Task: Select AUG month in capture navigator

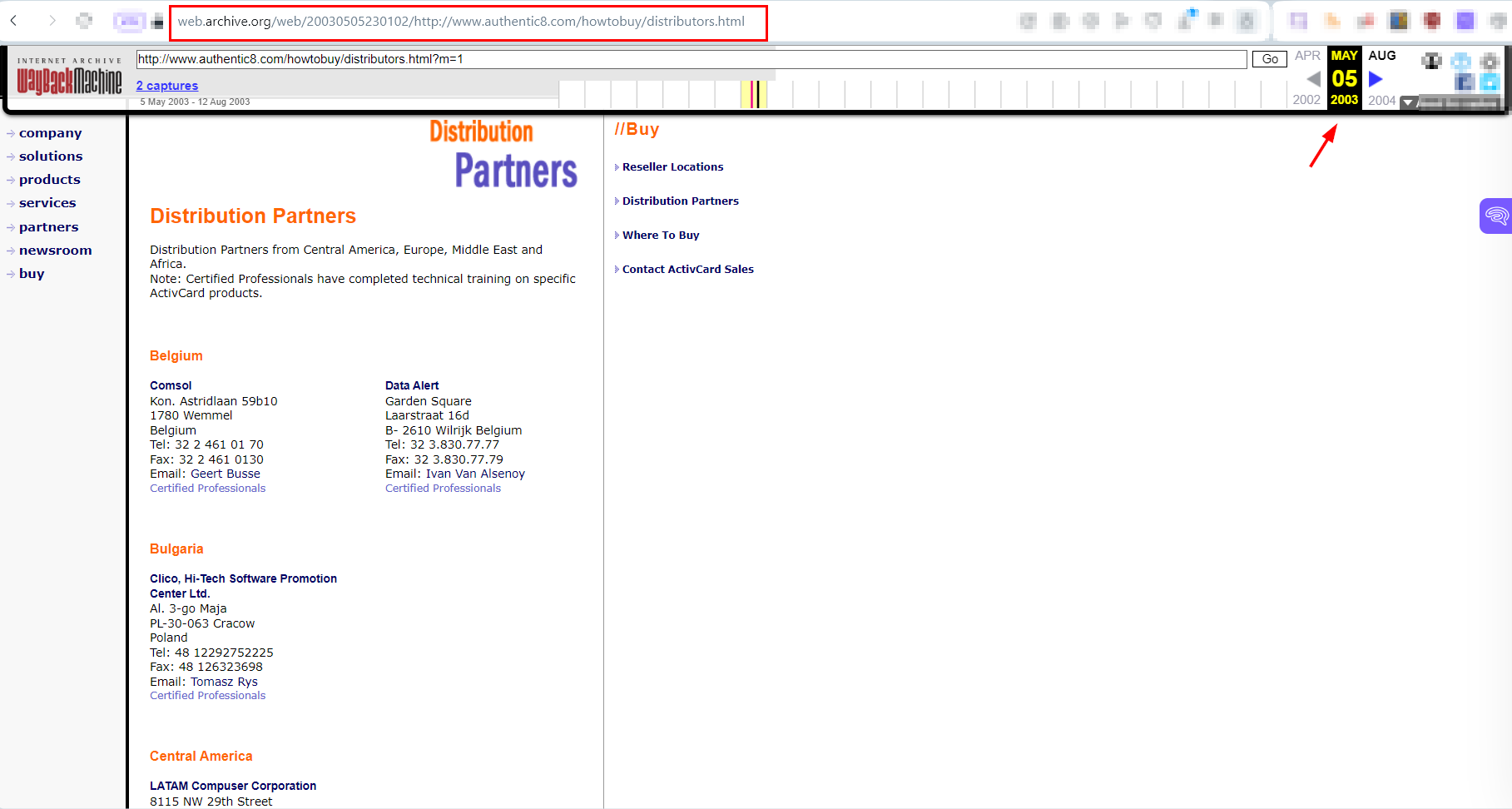Action: pos(1382,56)
